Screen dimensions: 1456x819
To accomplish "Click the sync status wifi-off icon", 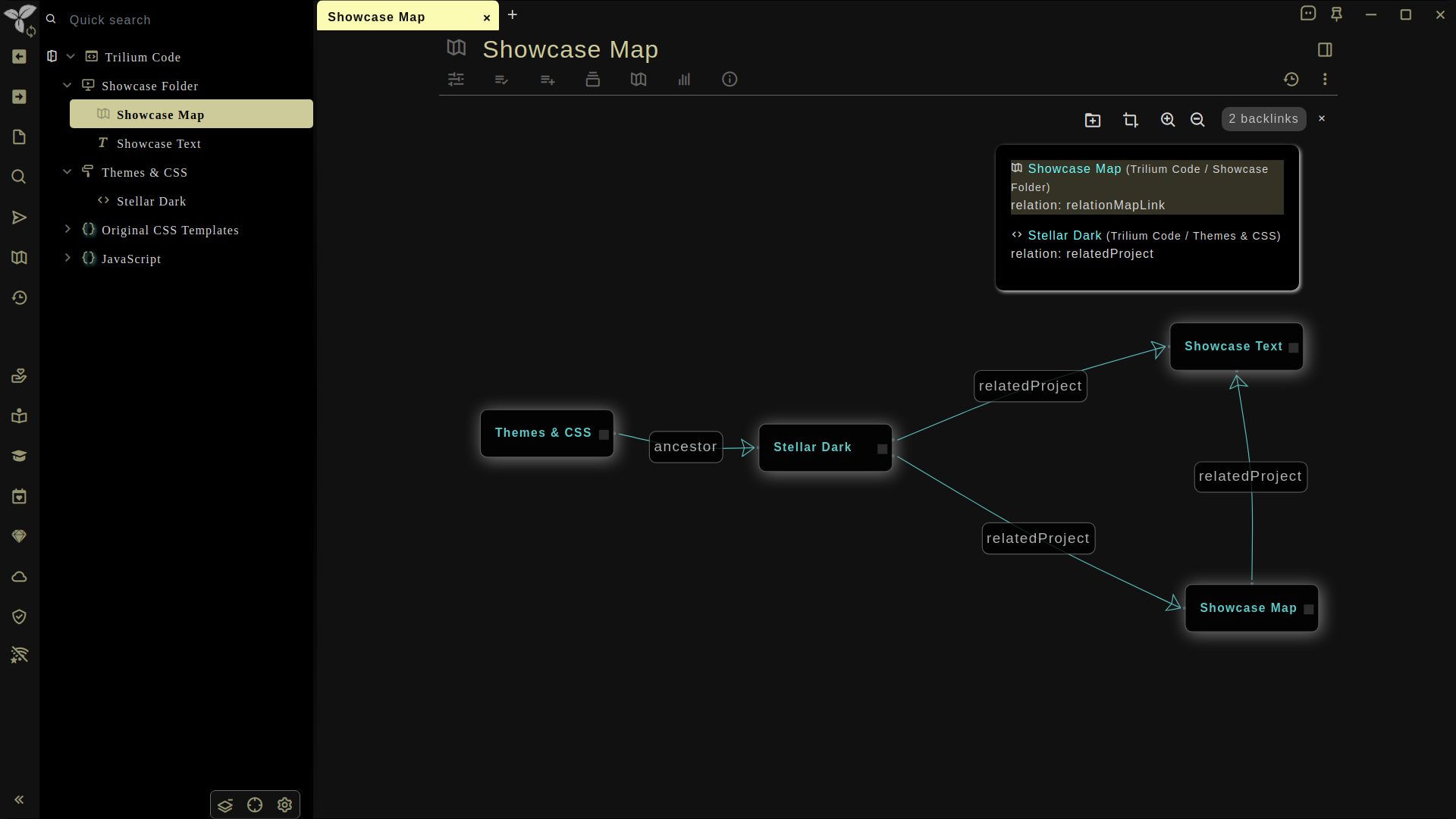I will (20, 655).
